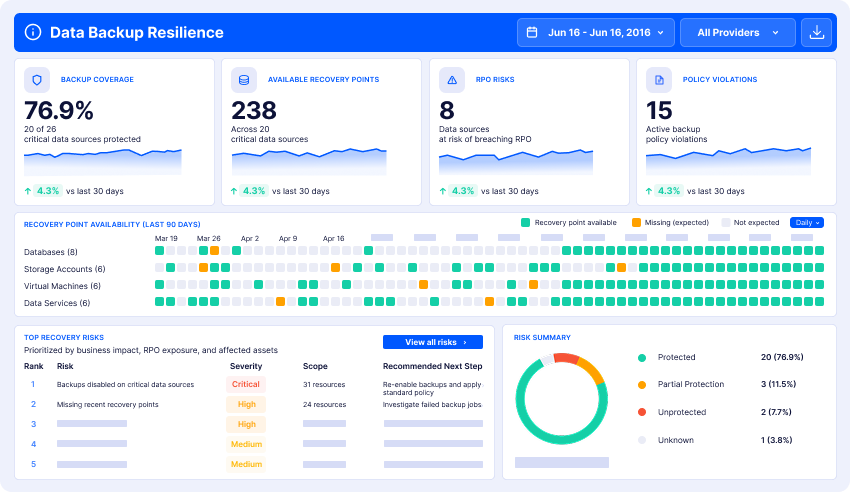
Task: Click the warning triangle icon on RPO Risks card
Action: pyautogui.click(x=452, y=80)
